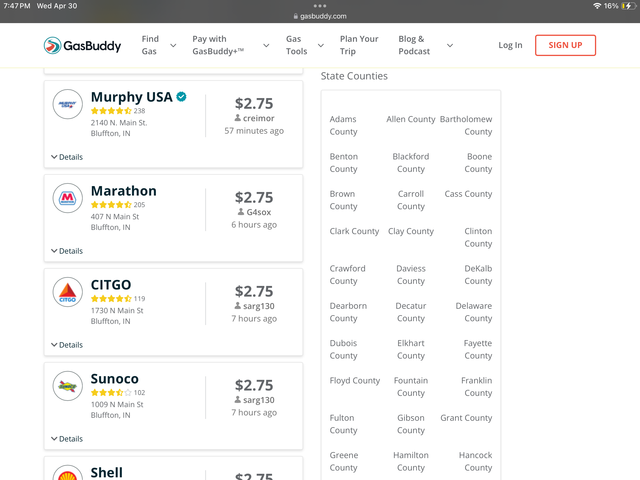The width and height of the screenshot is (640, 480).
Task: Click the Log In link
Action: pos(510,45)
